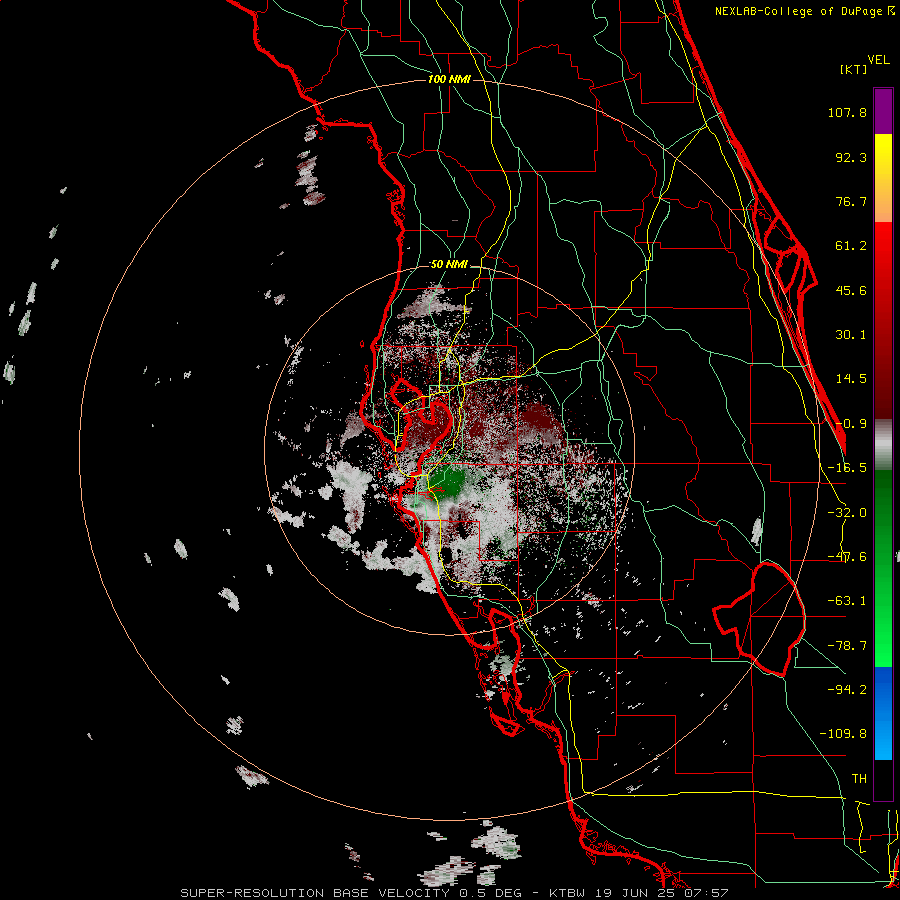
Task: Click the -78.7 velocity scale value
Action: point(847,646)
